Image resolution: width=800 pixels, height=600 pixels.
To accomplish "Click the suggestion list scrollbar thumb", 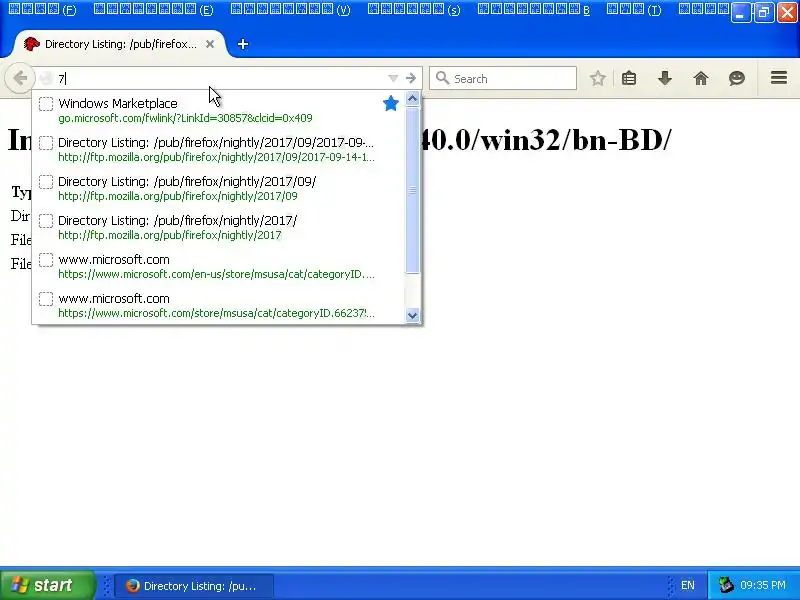I will pyautogui.click(x=412, y=190).
